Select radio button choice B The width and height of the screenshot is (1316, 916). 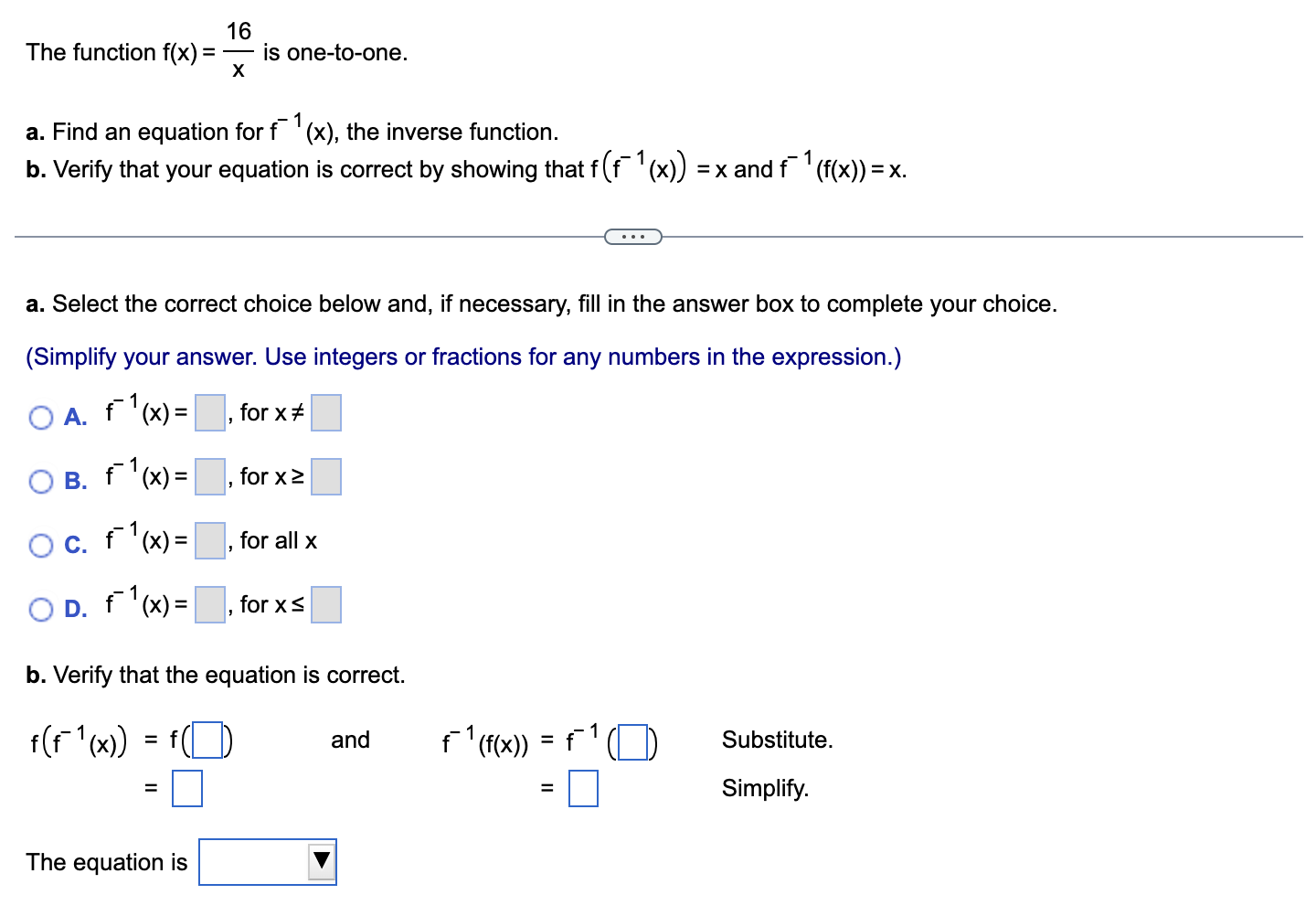[40, 481]
